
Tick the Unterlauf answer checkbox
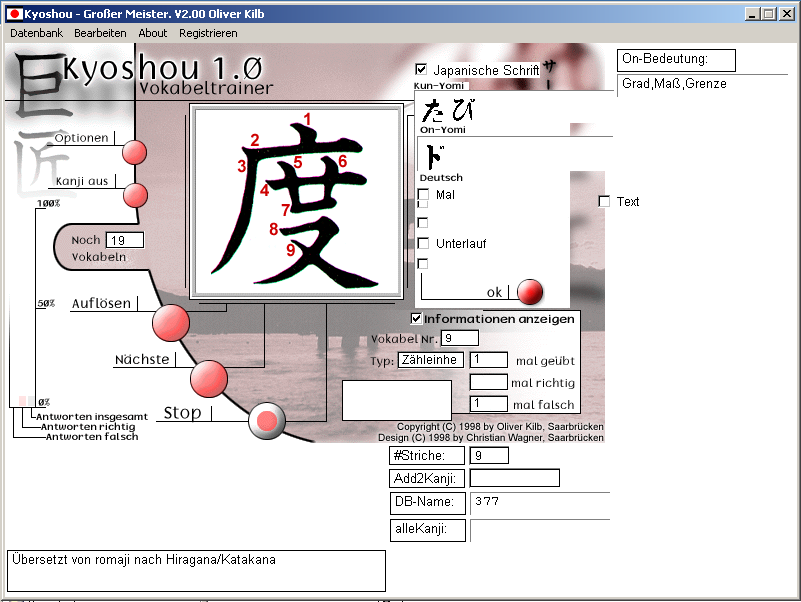click(423, 243)
